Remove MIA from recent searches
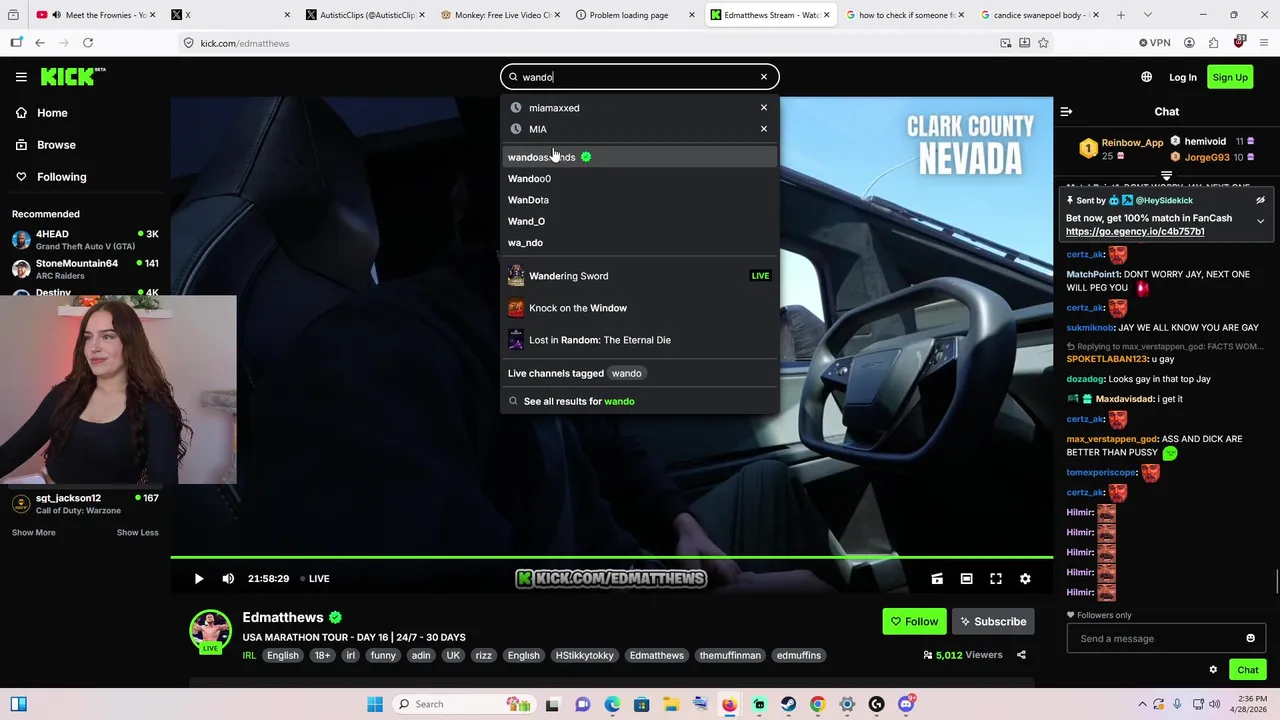Image resolution: width=1280 pixels, height=720 pixels. (764, 129)
